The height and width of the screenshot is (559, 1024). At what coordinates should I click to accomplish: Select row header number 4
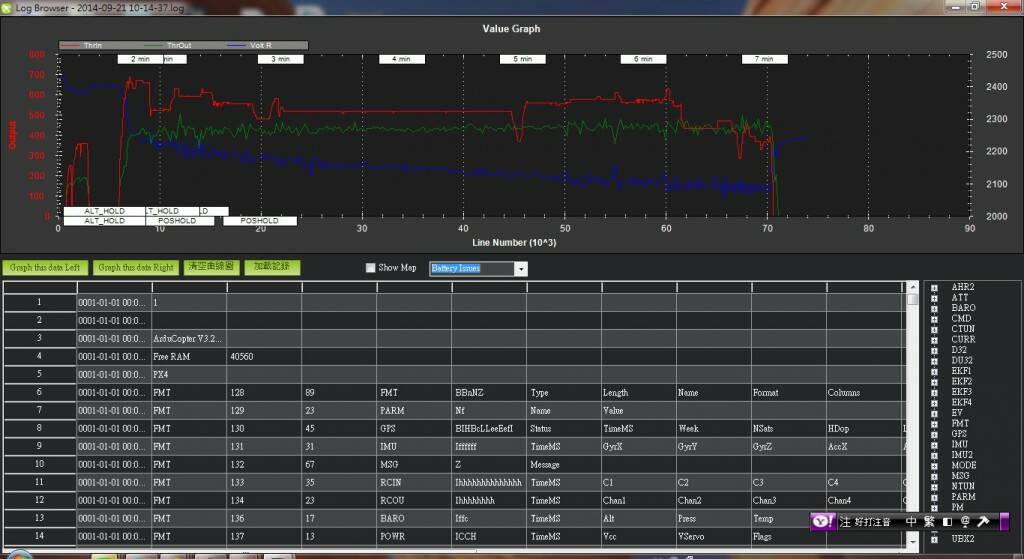click(39, 356)
